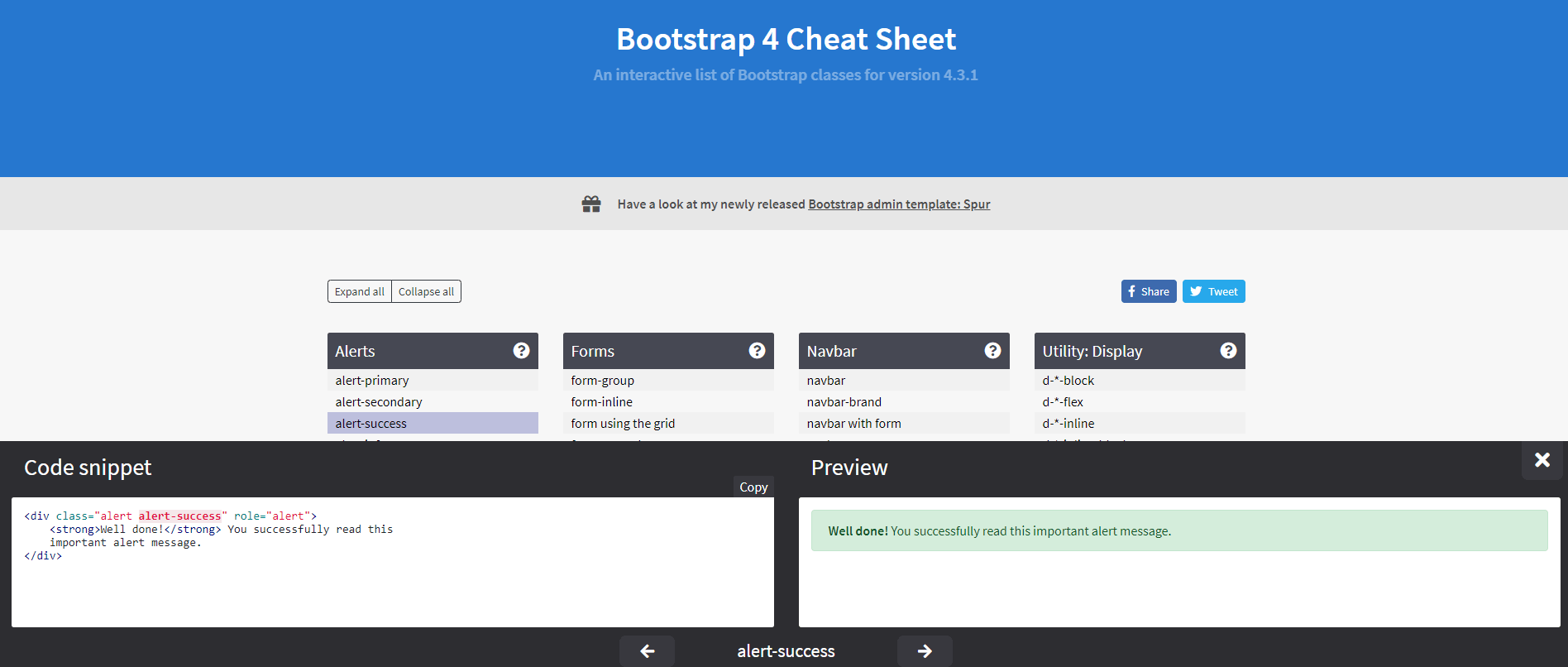
Task: Close the code snippet panel with X
Action: pyautogui.click(x=1542, y=460)
